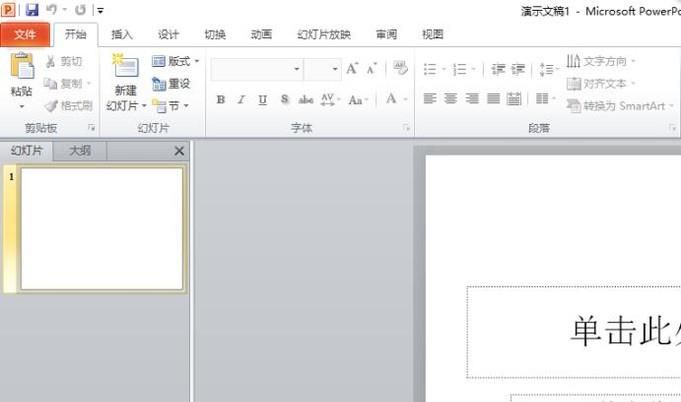Click the Decrease List Level icon
Screen dimensions: 681x402
tap(498, 69)
